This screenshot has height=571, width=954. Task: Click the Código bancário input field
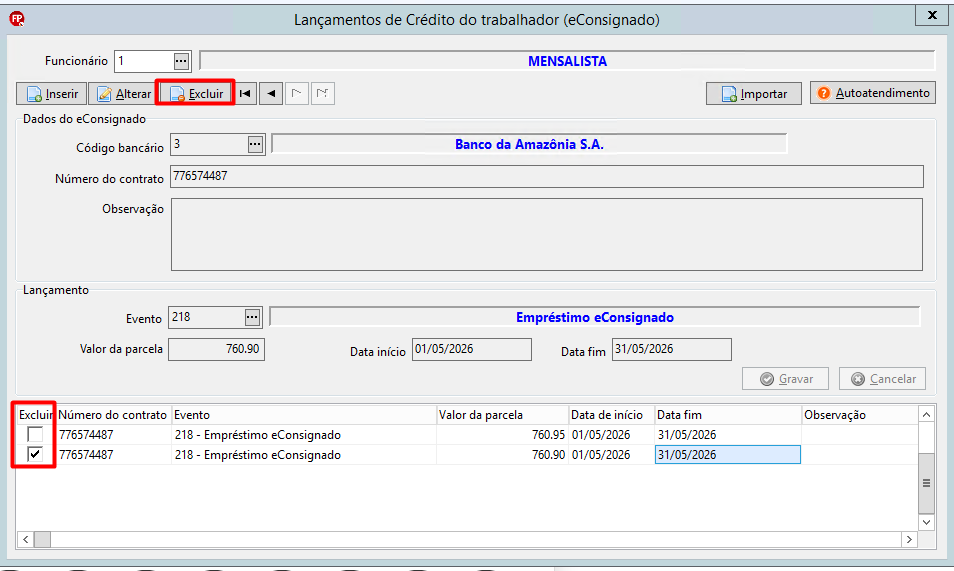pos(209,144)
